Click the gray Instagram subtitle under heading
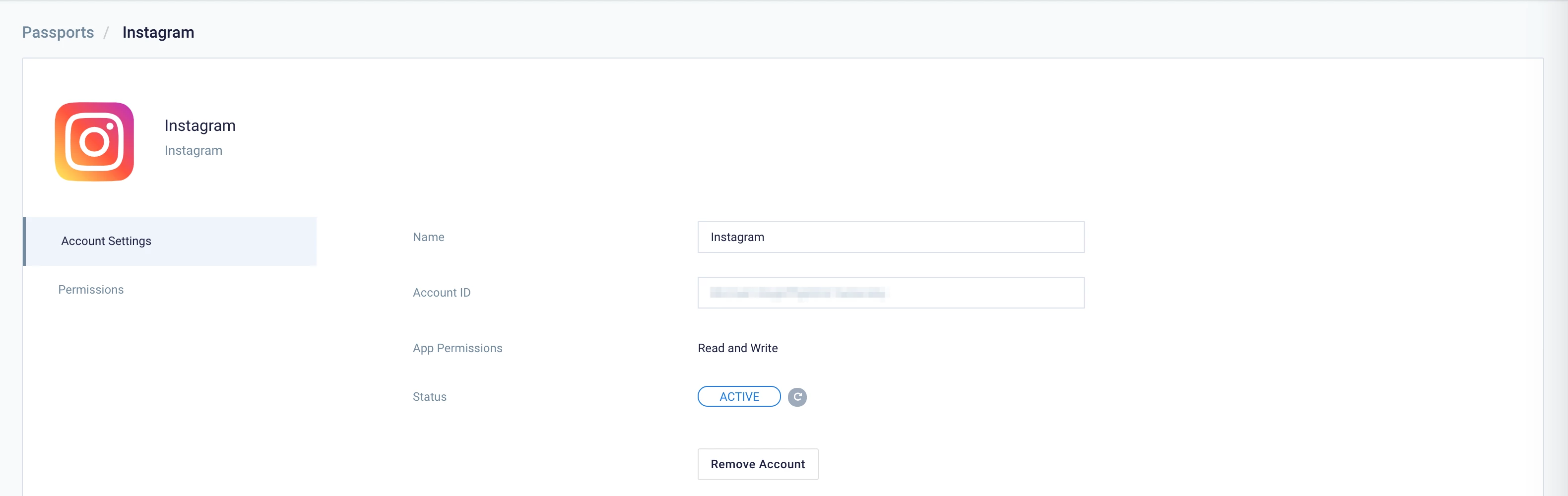The height and width of the screenshot is (496, 1568). tap(194, 150)
